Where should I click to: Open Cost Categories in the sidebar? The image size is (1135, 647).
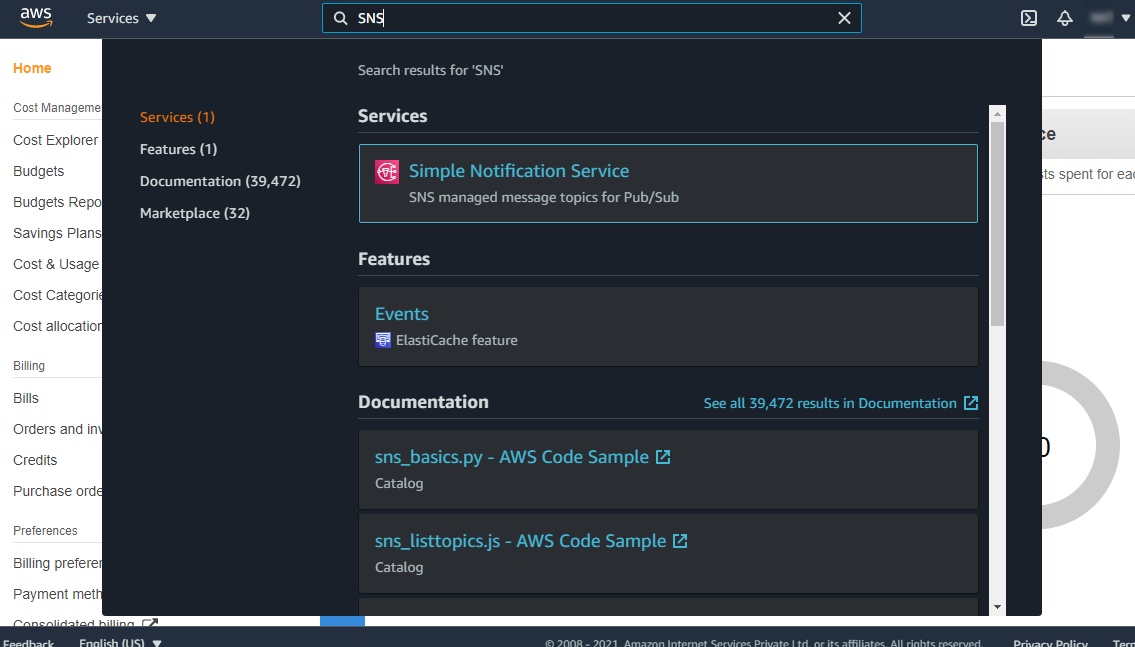[57, 295]
